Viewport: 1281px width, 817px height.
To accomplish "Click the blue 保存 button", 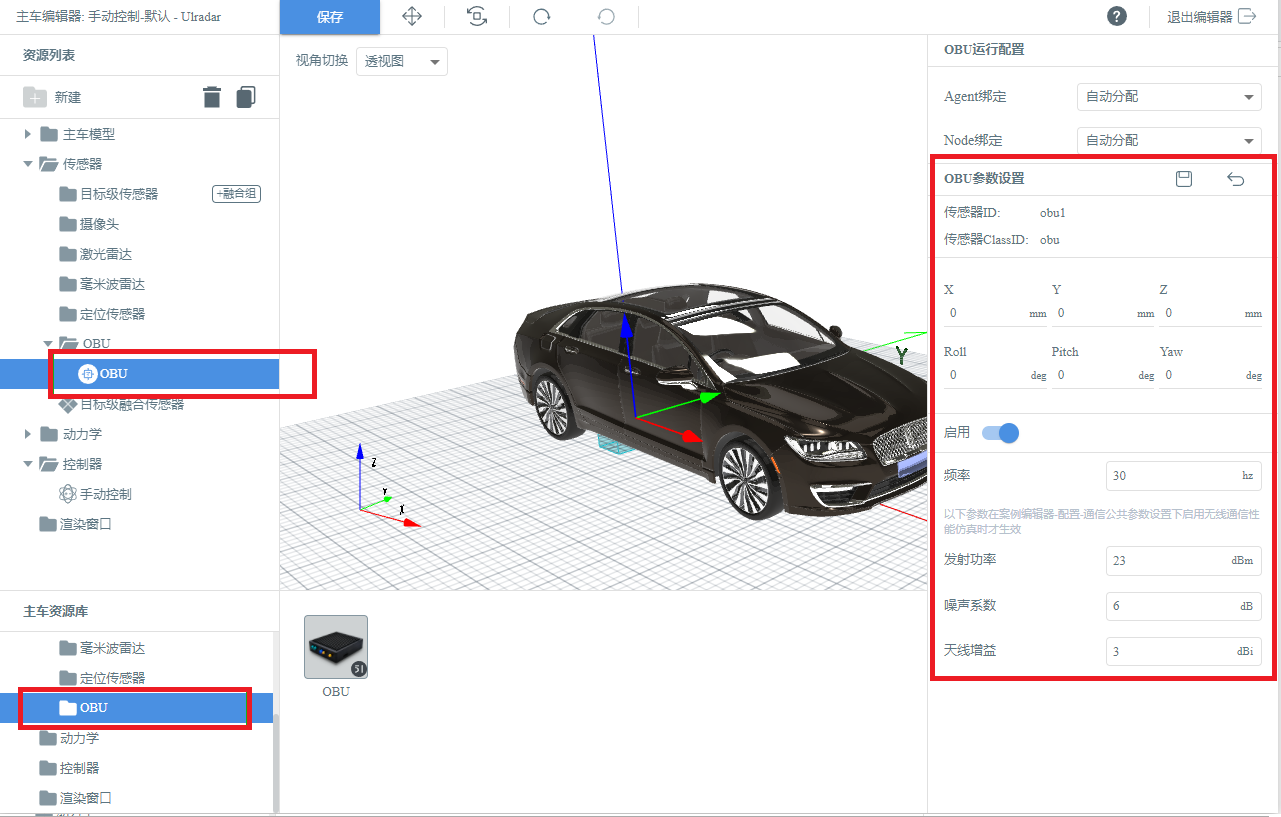I will click(x=330, y=17).
